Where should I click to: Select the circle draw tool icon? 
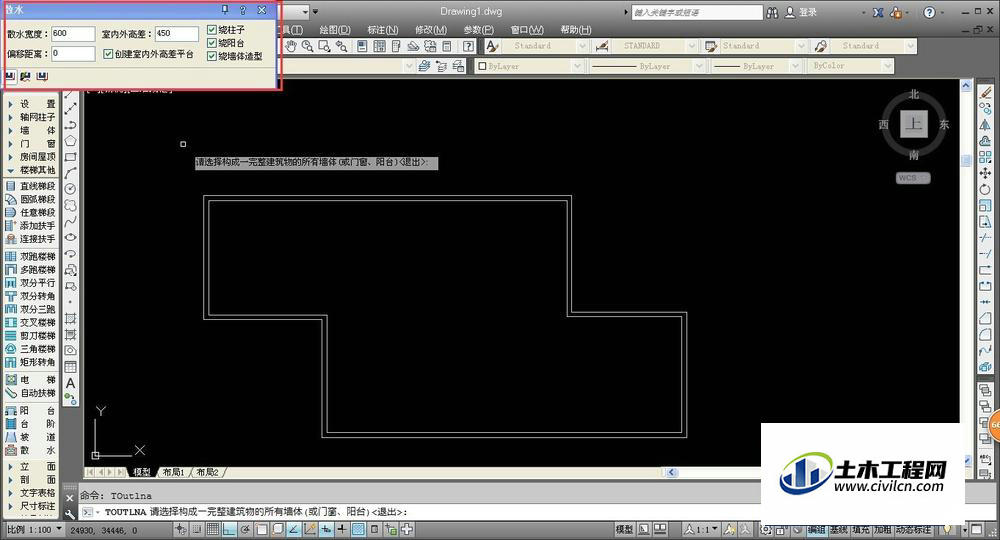(x=71, y=189)
